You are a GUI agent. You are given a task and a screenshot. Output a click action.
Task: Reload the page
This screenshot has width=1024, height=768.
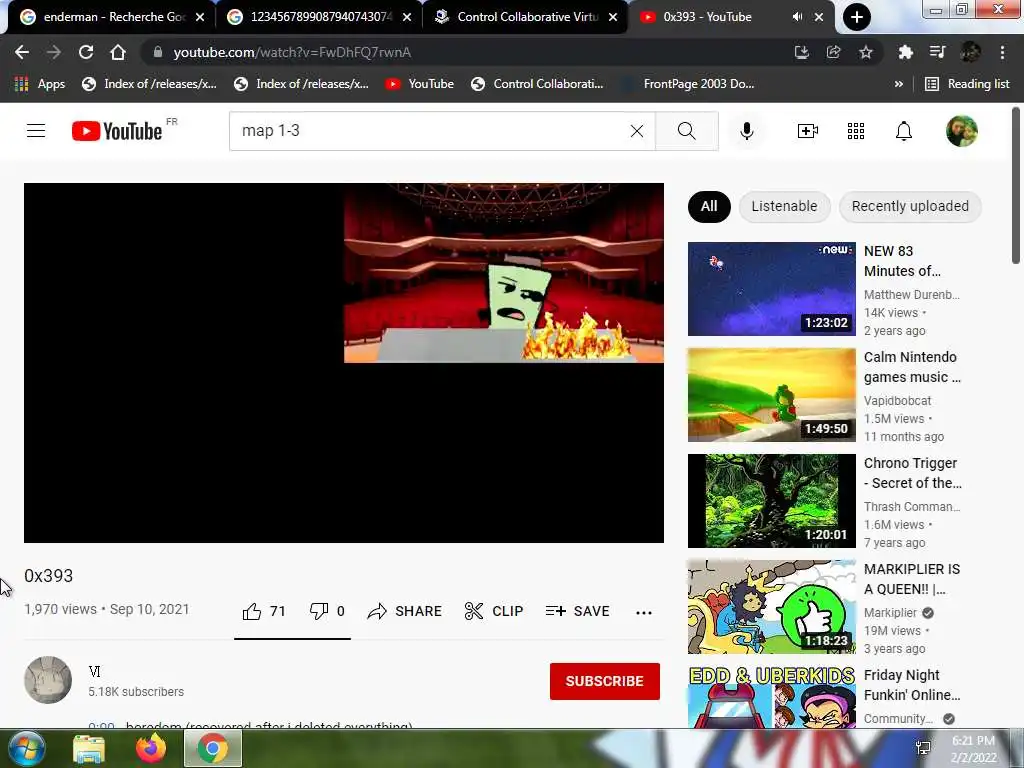pos(86,52)
